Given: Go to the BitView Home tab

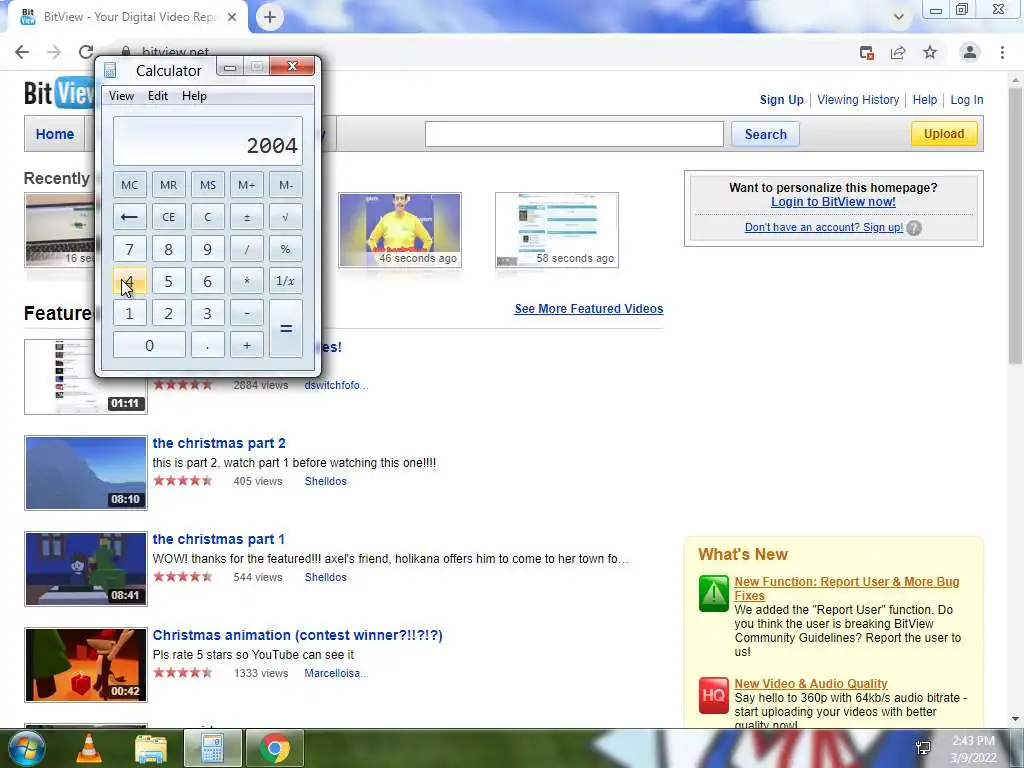Looking at the screenshot, I should tap(55, 134).
